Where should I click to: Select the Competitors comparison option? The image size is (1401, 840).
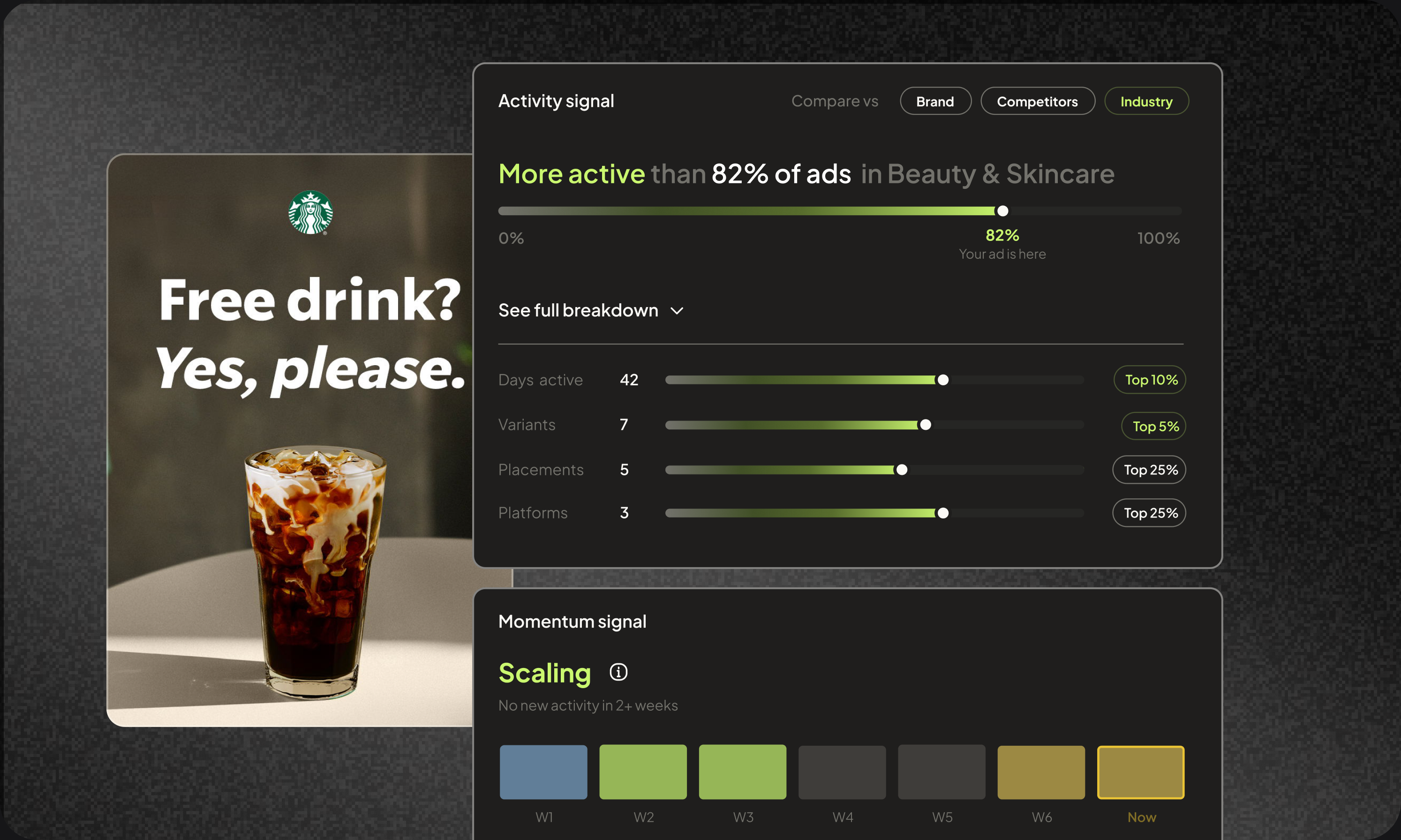point(1038,101)
